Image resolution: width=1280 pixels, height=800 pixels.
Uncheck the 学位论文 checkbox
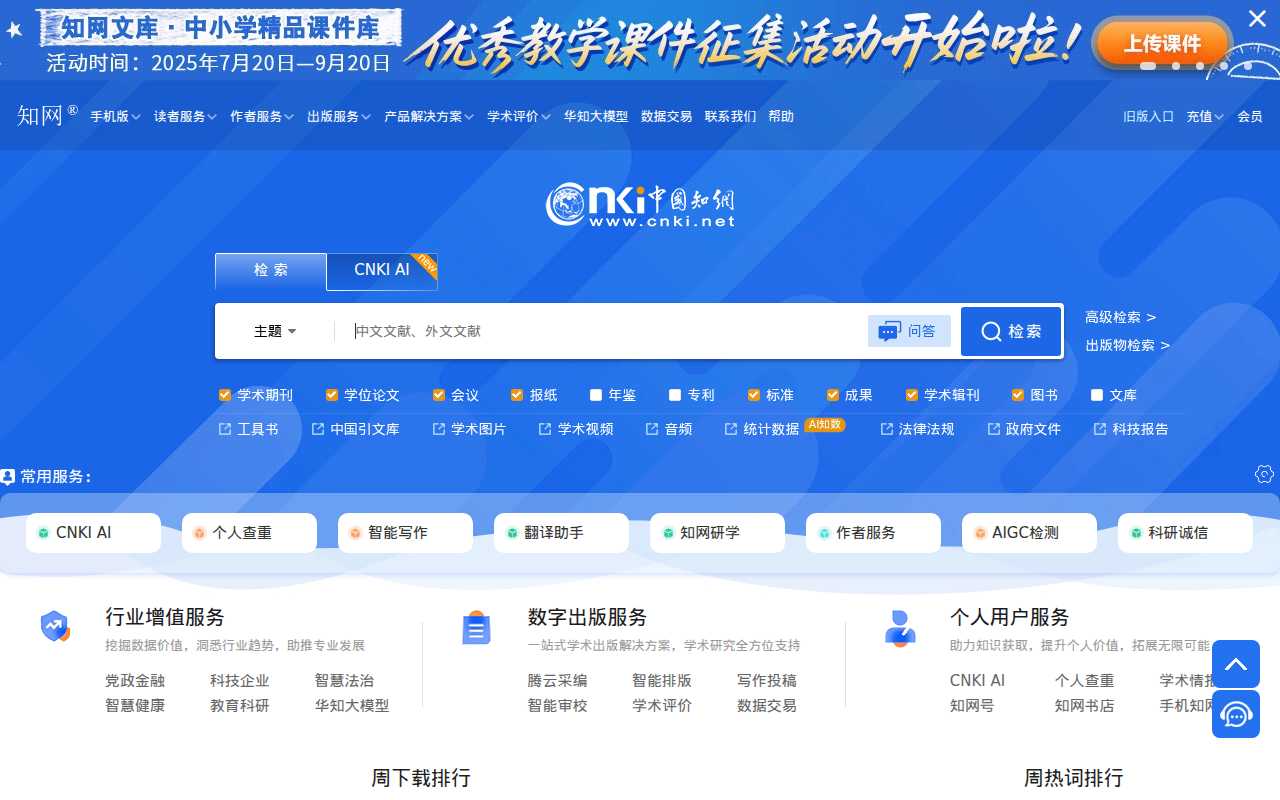332,395
